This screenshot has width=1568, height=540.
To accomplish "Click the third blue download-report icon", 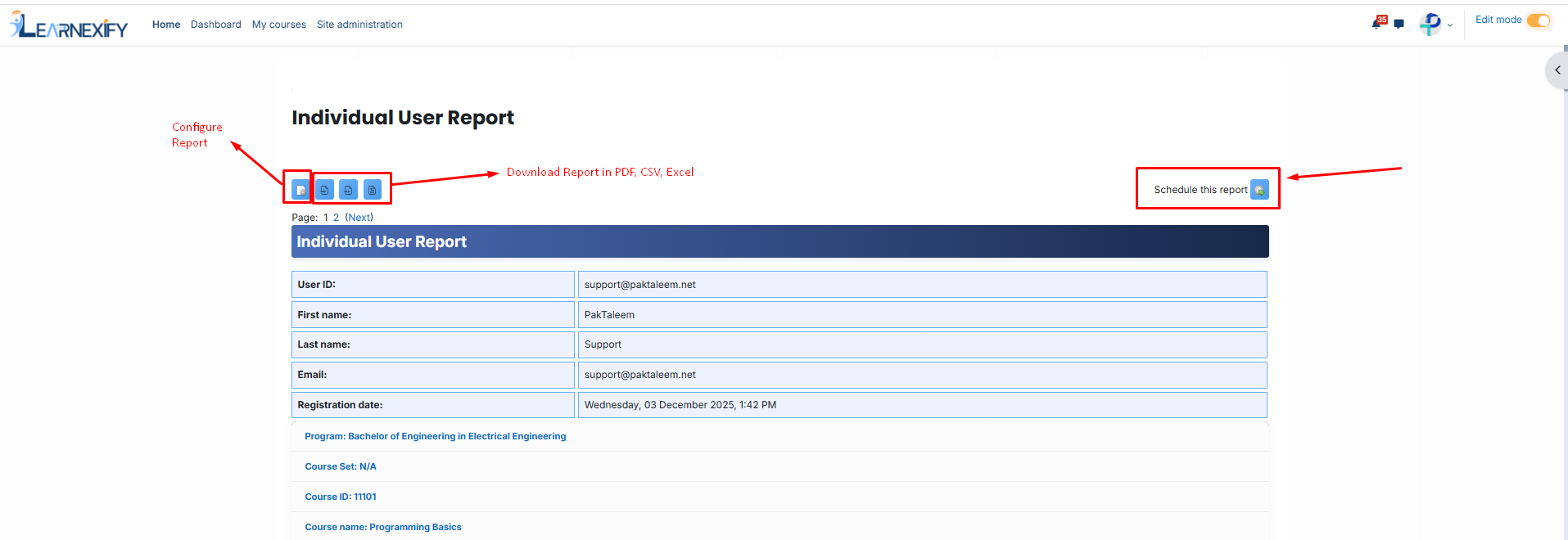I will pyautogui.click(x=373, y=190).
